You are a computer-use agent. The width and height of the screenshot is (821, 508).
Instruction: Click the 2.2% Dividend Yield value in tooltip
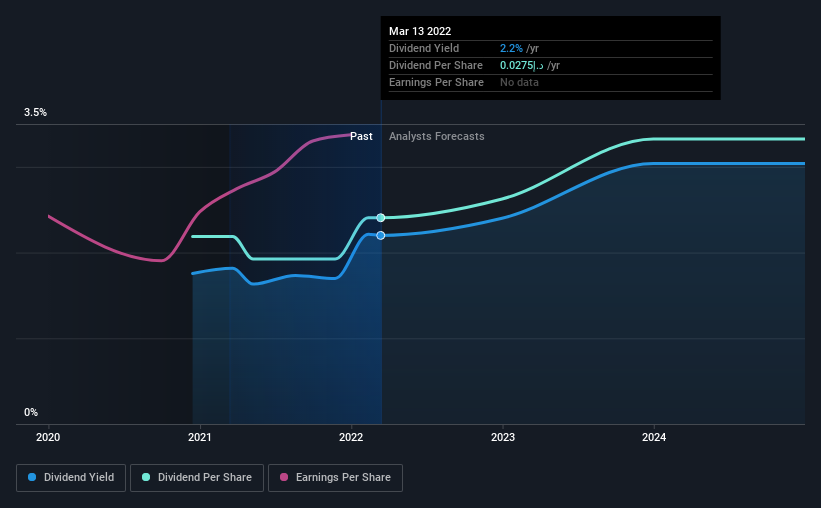[511, 48]
